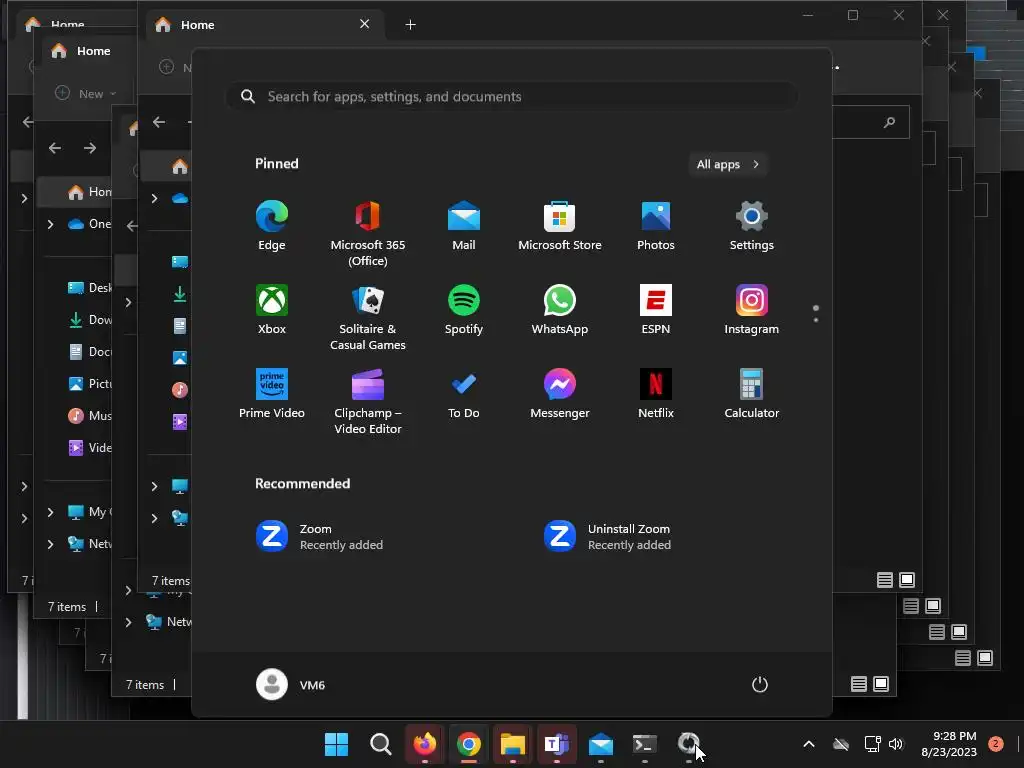Click the Start menu search field
This screenshot has width=1024, height=768.
[511, 97]
